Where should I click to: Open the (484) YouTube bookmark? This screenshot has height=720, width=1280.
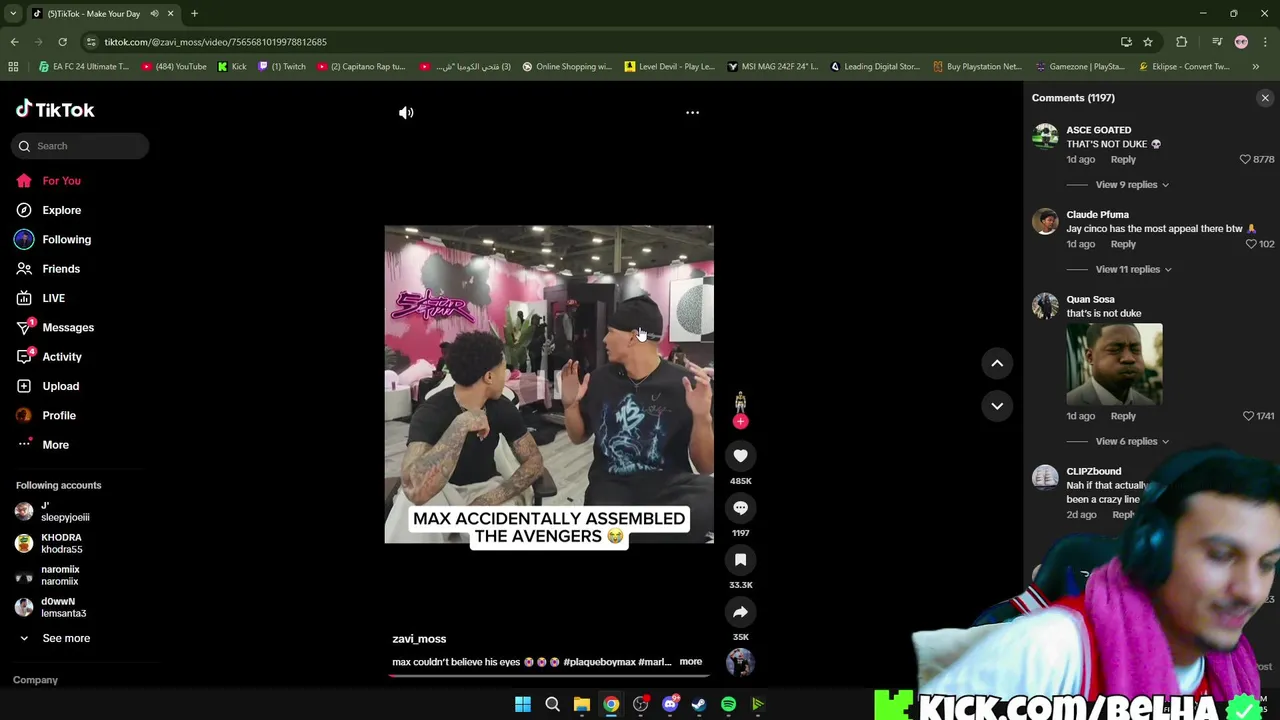coord(174,67)
